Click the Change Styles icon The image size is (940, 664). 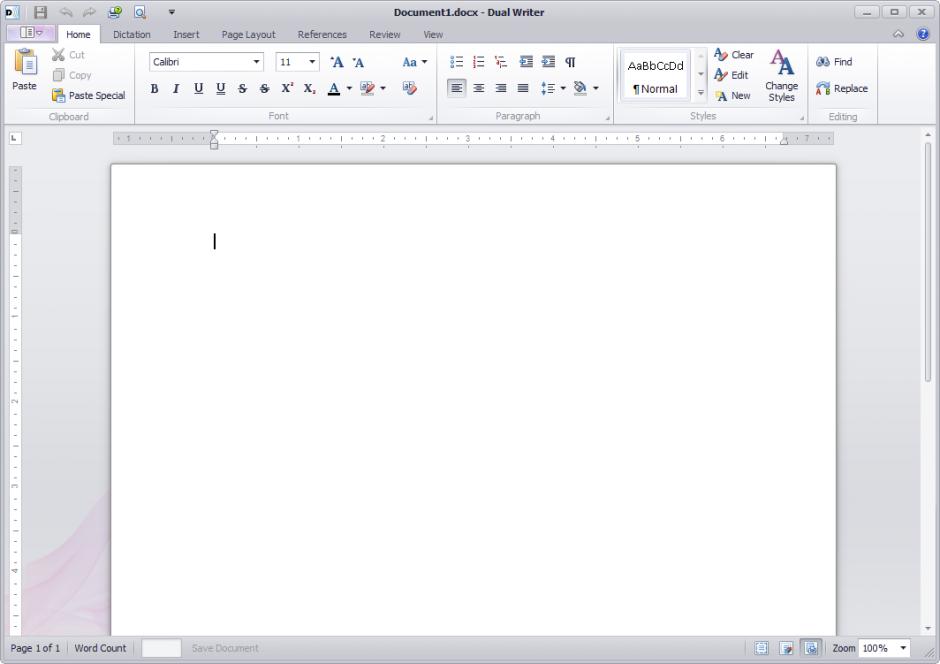point(781,75)
